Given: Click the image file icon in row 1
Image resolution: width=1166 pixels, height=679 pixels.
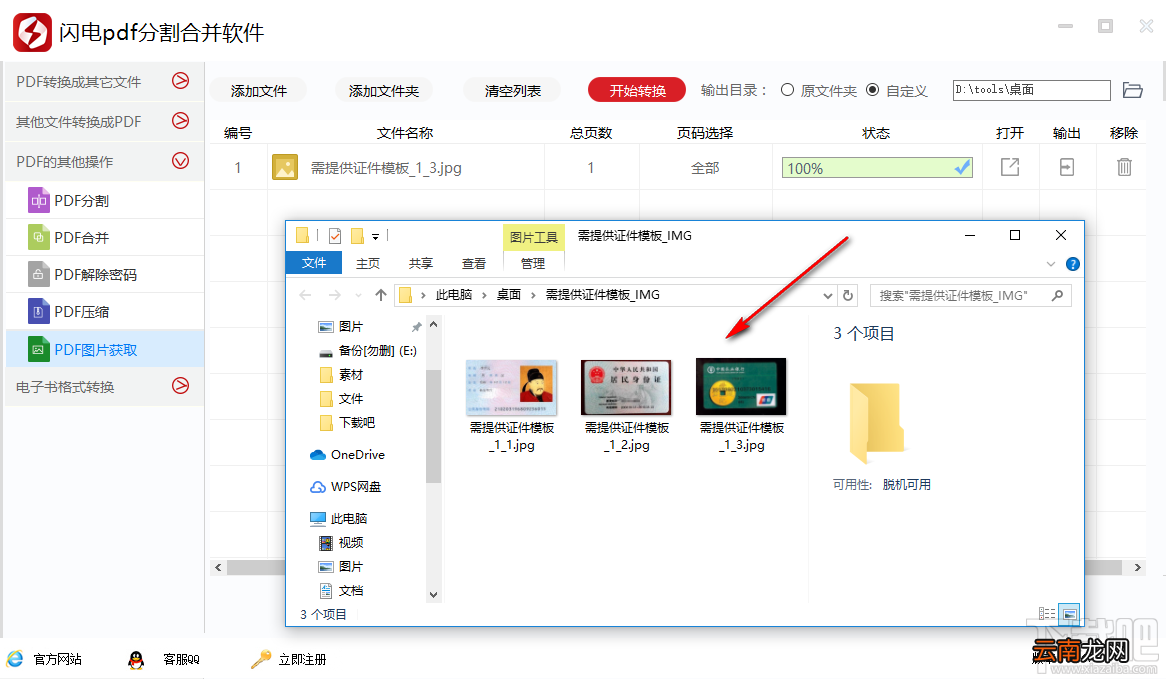Looking at the screenshot, I should [x=285, y=167].
